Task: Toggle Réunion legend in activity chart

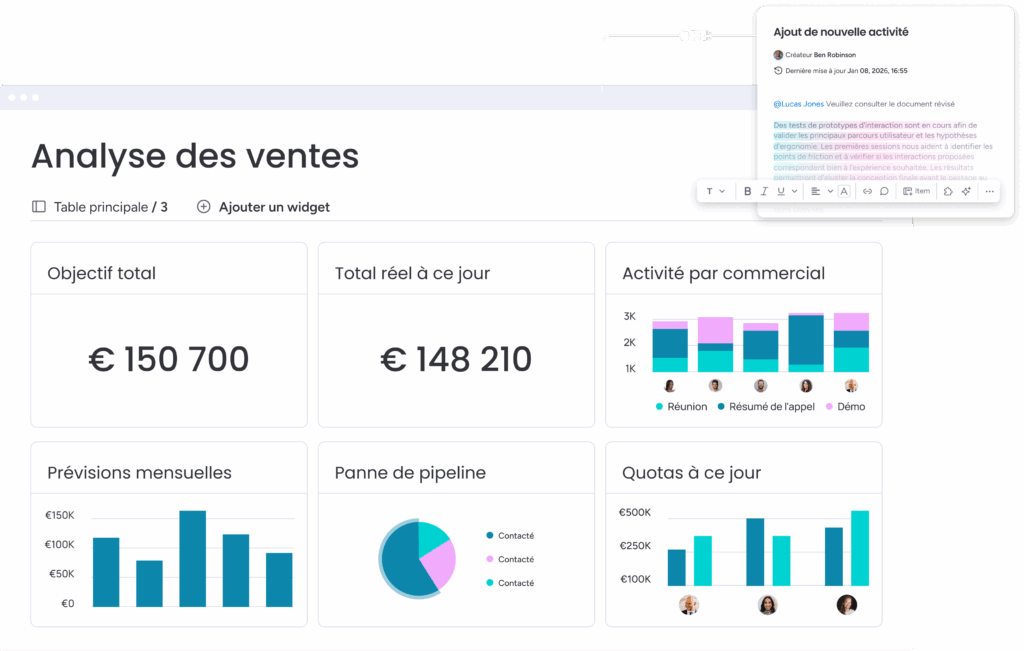Action: (x=681, y=406)
